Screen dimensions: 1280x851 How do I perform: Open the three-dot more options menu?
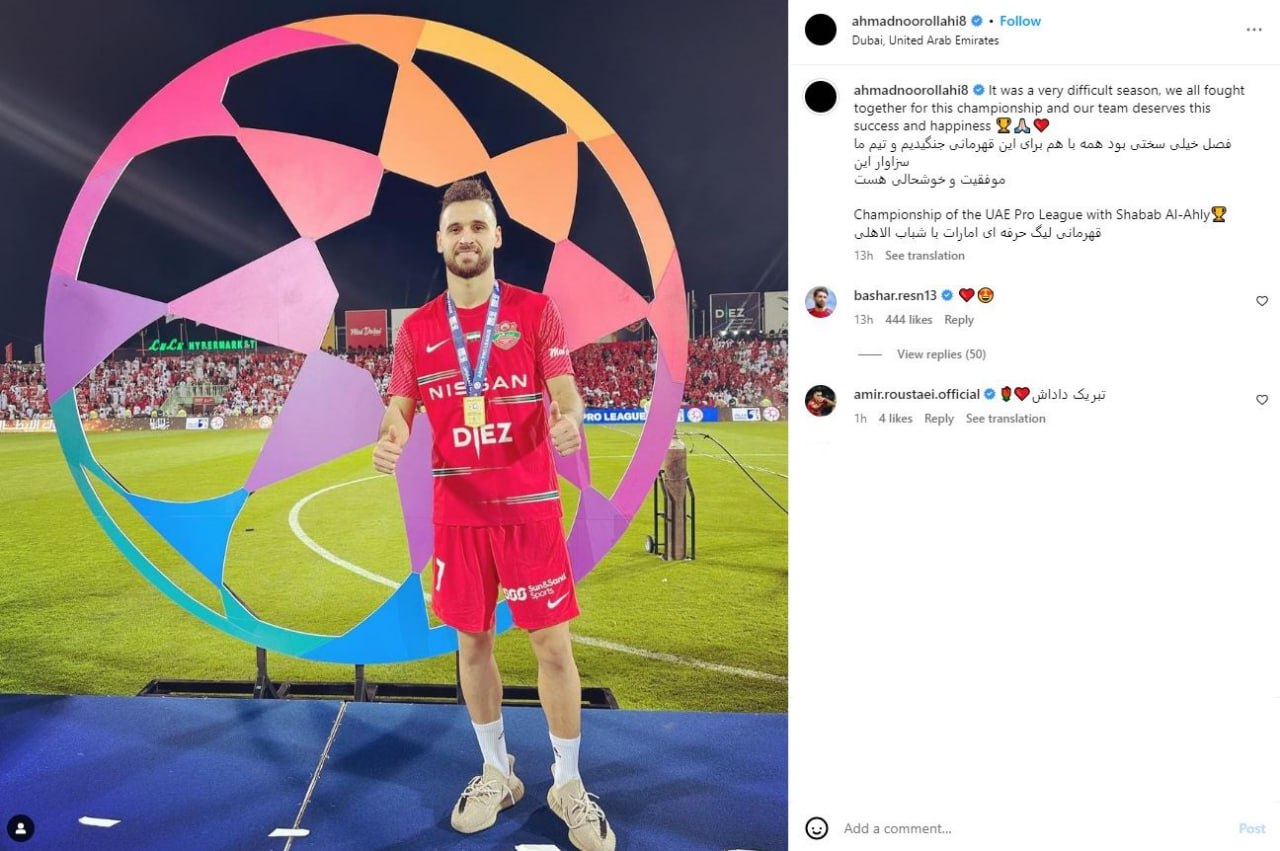(x=1253, y=30)
